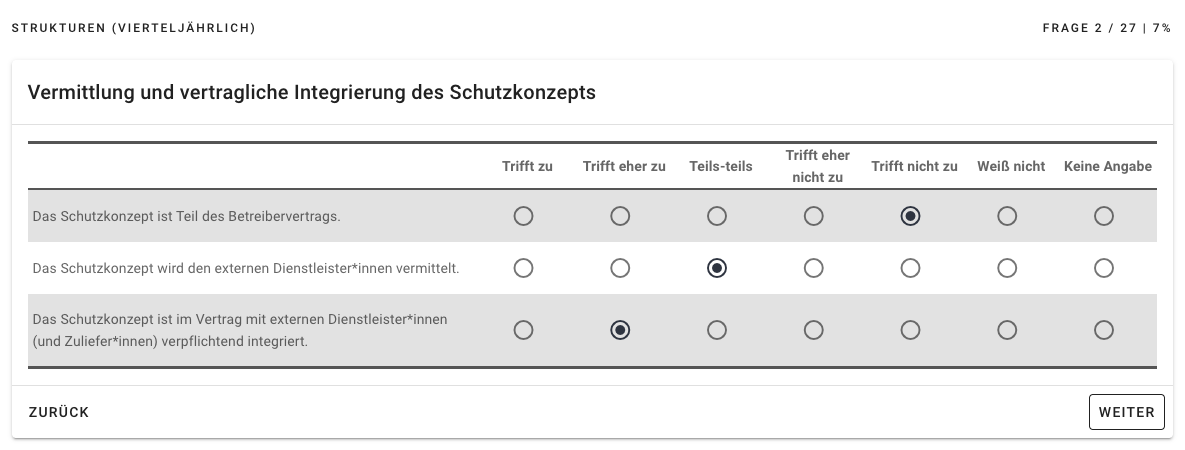1185x450 pixels.
Task: Choose 'Trifft zu' for 'Dienstleister*innen vermittelt' row
Action: point(523,268)
